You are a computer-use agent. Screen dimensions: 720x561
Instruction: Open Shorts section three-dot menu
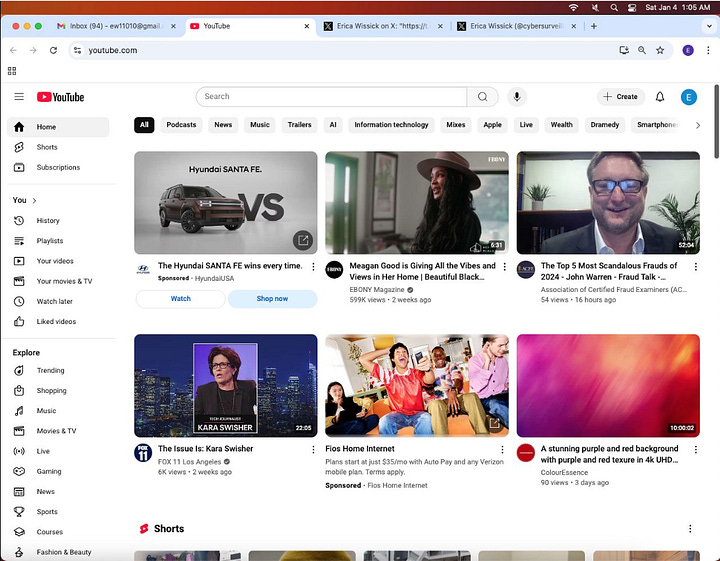click(x=690, y=529)
